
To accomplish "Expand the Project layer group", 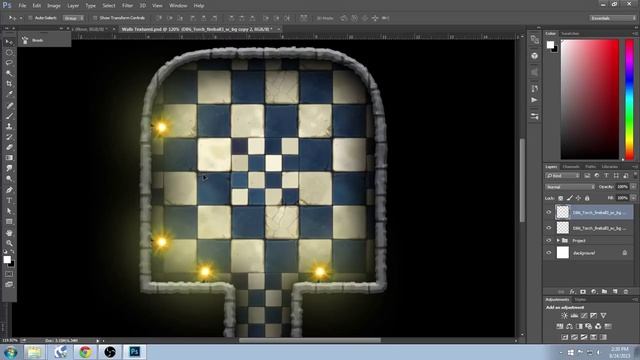I will 558,241.
